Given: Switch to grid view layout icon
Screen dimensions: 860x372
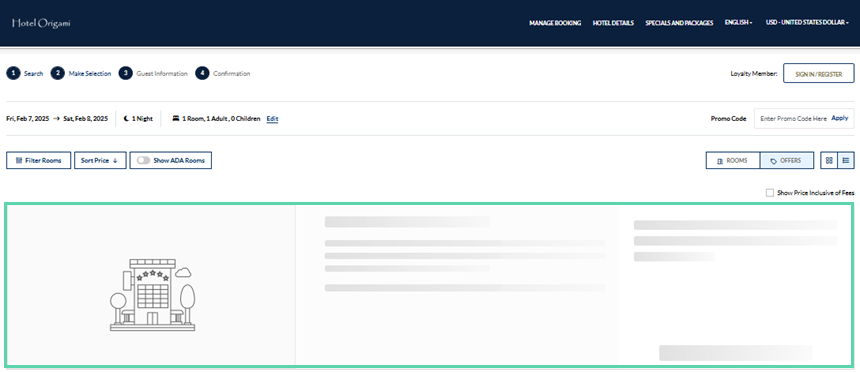Looking at the screenshot, I should 829,160.
